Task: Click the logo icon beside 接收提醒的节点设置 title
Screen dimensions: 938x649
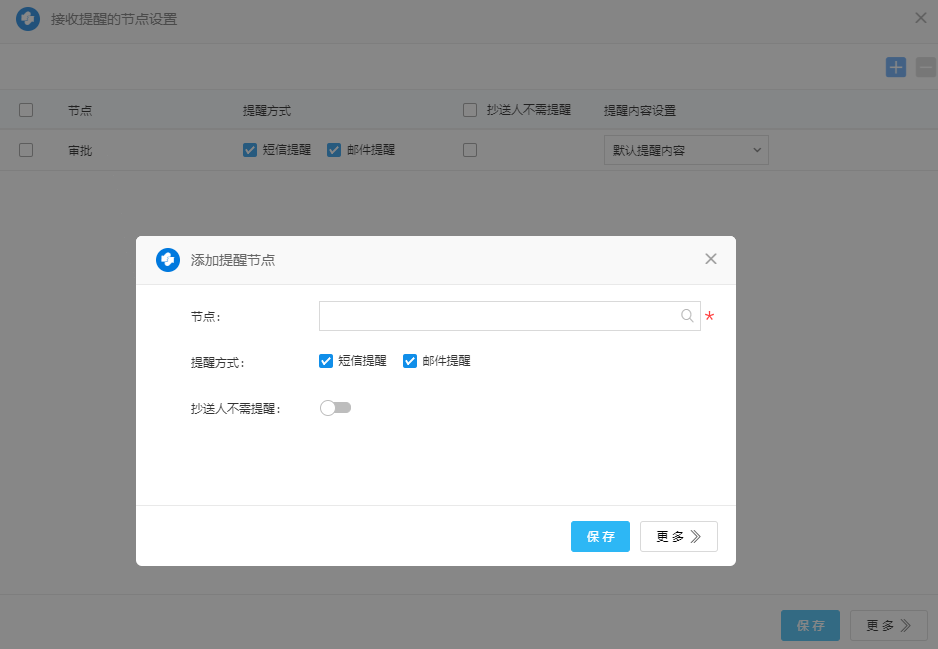Action: [28, 19]
